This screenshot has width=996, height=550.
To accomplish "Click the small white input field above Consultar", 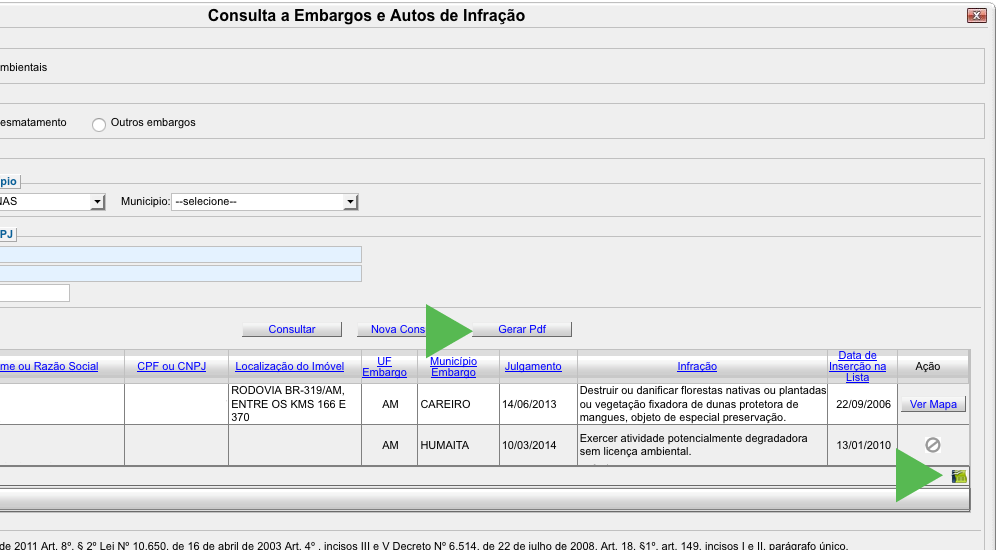I will coord(35,293).
